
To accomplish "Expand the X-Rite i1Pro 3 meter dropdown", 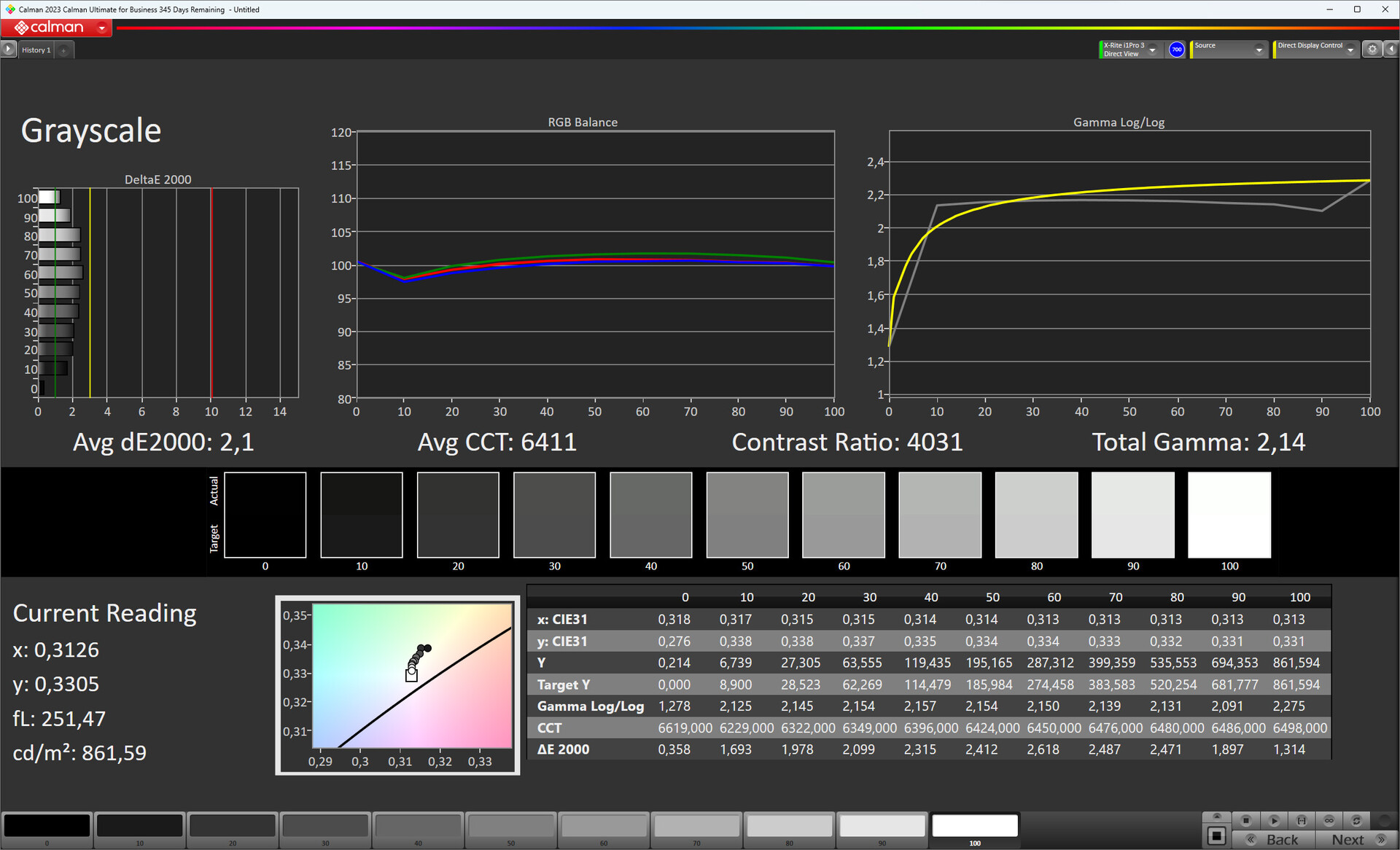I will 1153,50.
